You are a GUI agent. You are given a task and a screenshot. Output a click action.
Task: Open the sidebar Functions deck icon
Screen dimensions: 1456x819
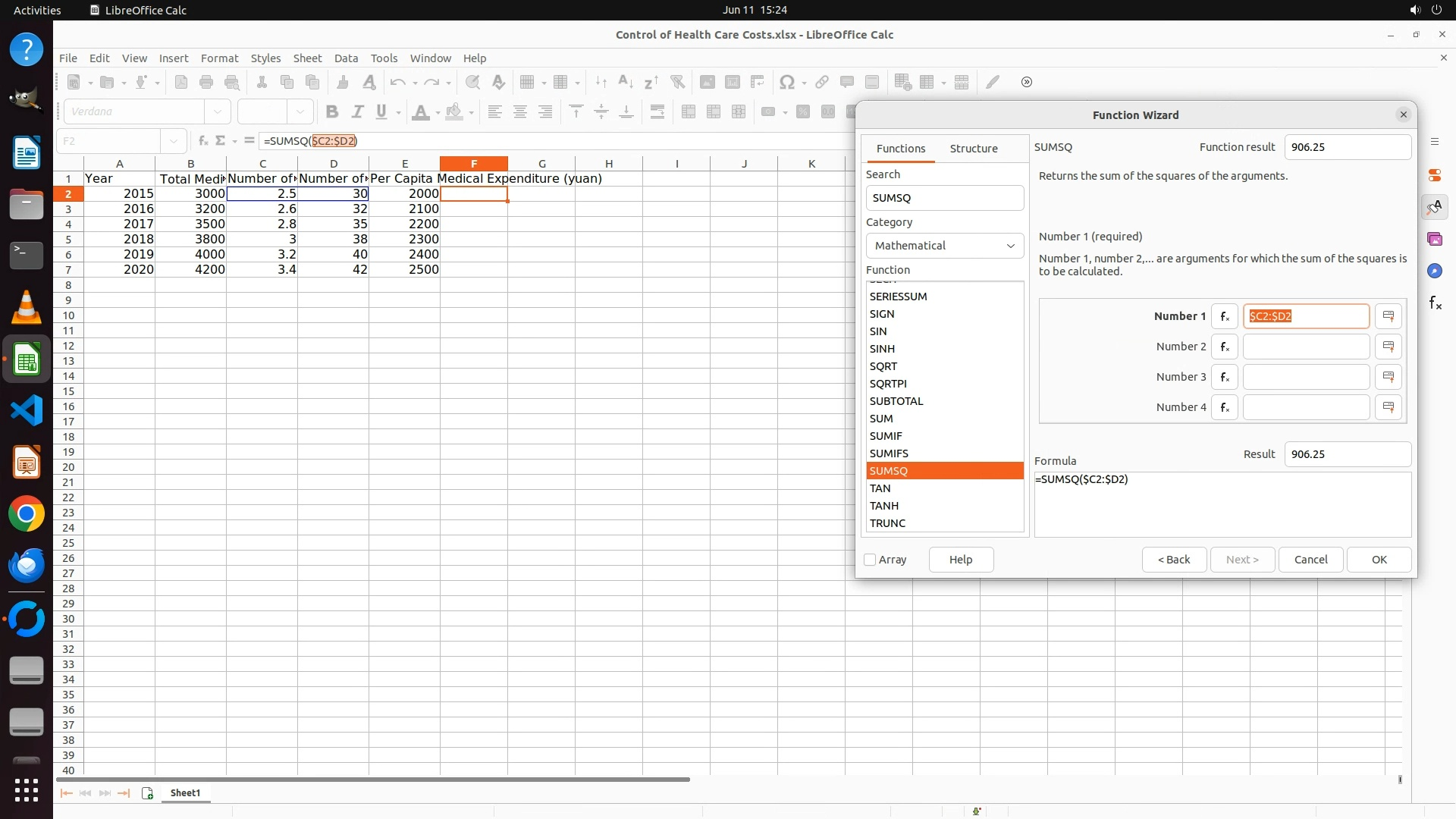pyautogui.click(x=1435, y=303)
